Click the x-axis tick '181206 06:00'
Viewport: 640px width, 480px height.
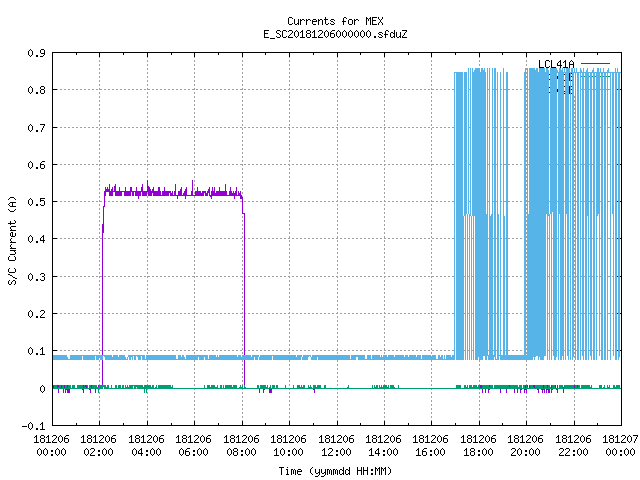tap(193, 446)
